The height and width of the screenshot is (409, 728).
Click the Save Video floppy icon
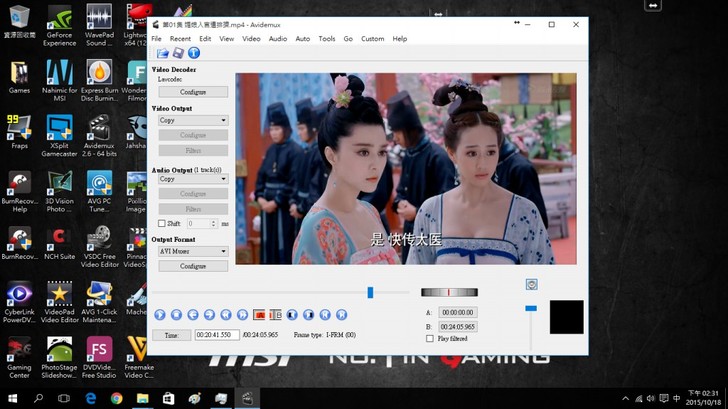[178, 53]
